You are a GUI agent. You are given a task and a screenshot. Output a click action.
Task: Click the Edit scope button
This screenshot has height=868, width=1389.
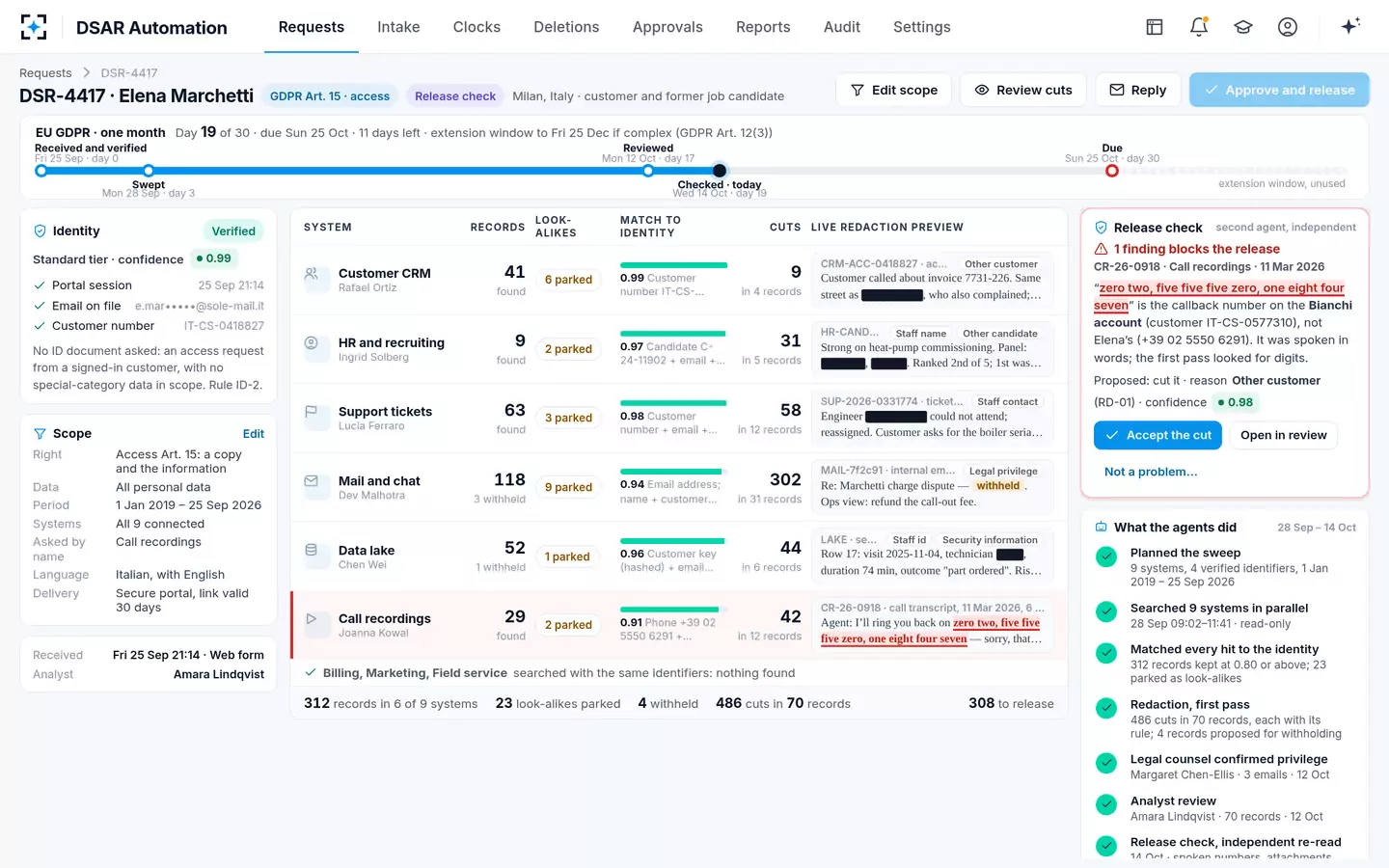(x=894, y=90)
